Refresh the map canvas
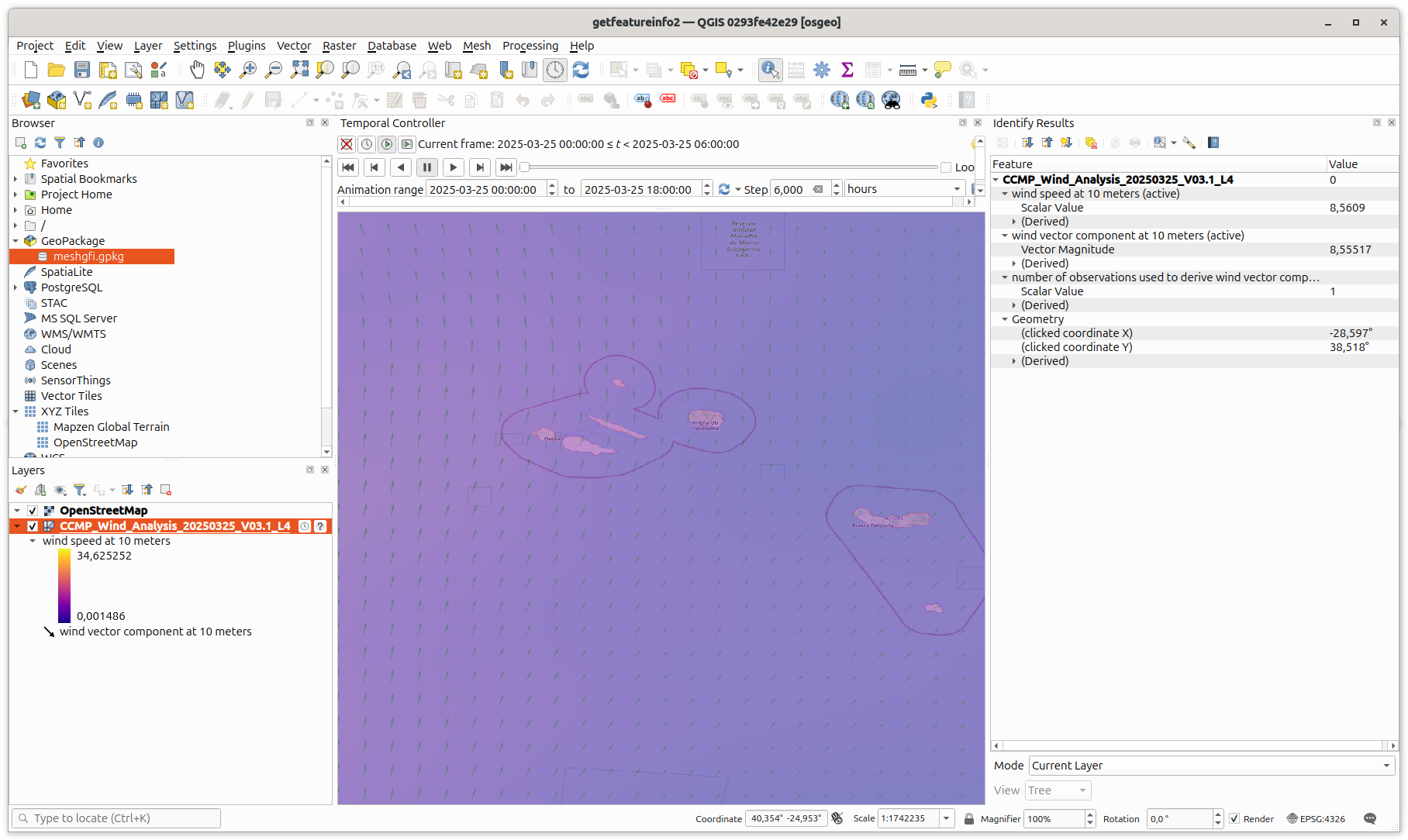This screenshot has height=840, width=1408. [x=581, y=70]
